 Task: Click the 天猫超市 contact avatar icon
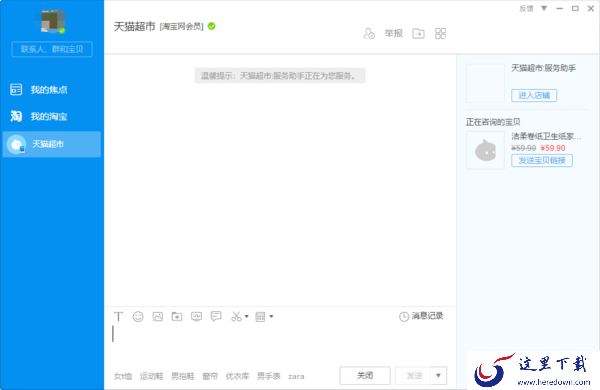pos(16,145)
